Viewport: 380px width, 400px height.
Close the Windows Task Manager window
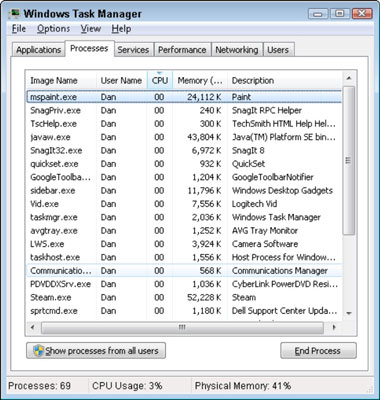coord(361,14)
